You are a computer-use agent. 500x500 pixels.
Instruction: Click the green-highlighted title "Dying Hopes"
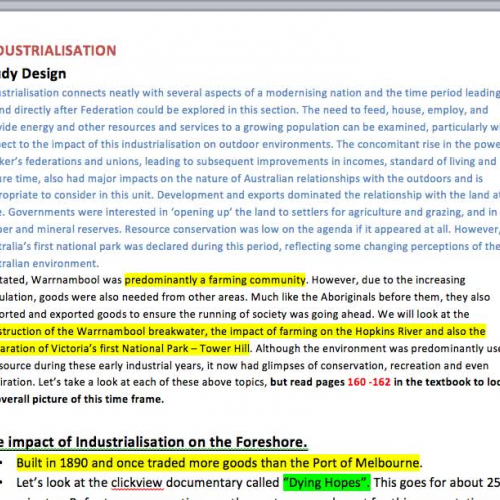(327, 482)
